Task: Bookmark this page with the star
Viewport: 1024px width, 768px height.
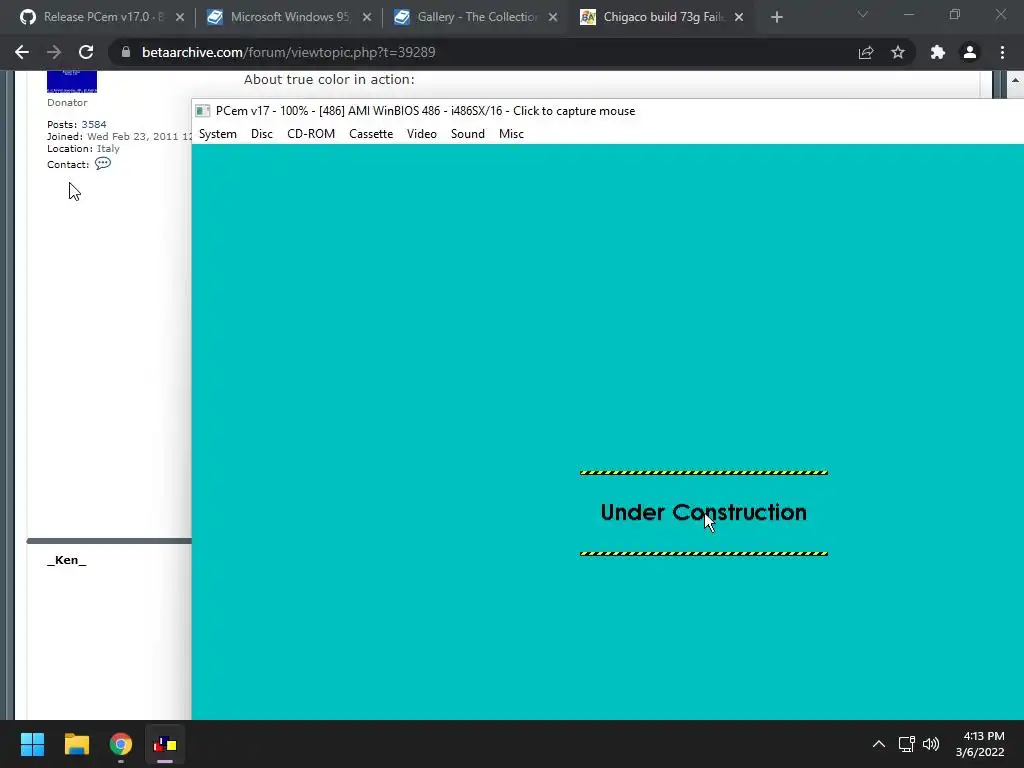Action: point(898,52)
